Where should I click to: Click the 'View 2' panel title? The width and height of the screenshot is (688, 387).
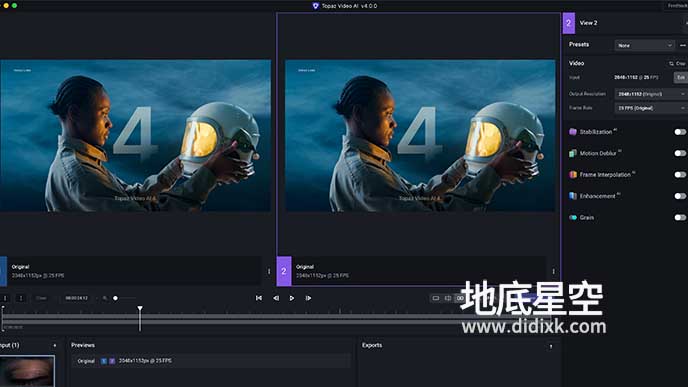[x=588, y=23]
